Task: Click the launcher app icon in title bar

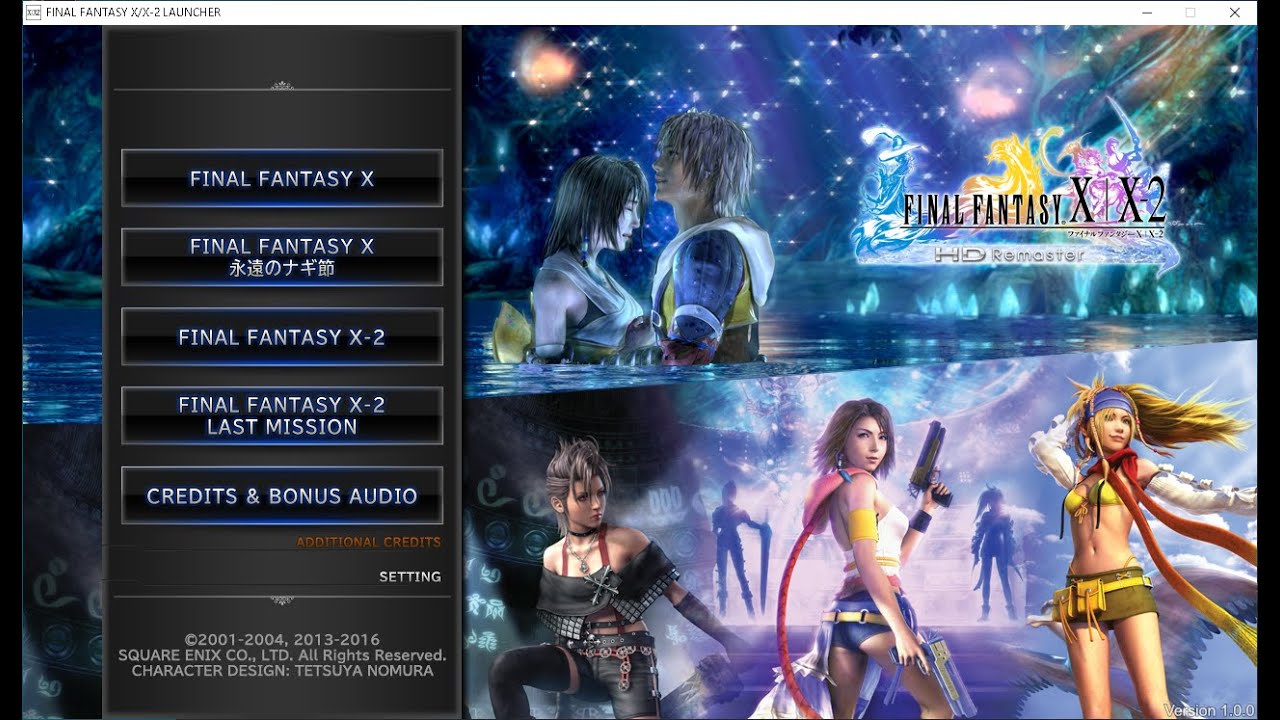Action: (x=32, y=12)
